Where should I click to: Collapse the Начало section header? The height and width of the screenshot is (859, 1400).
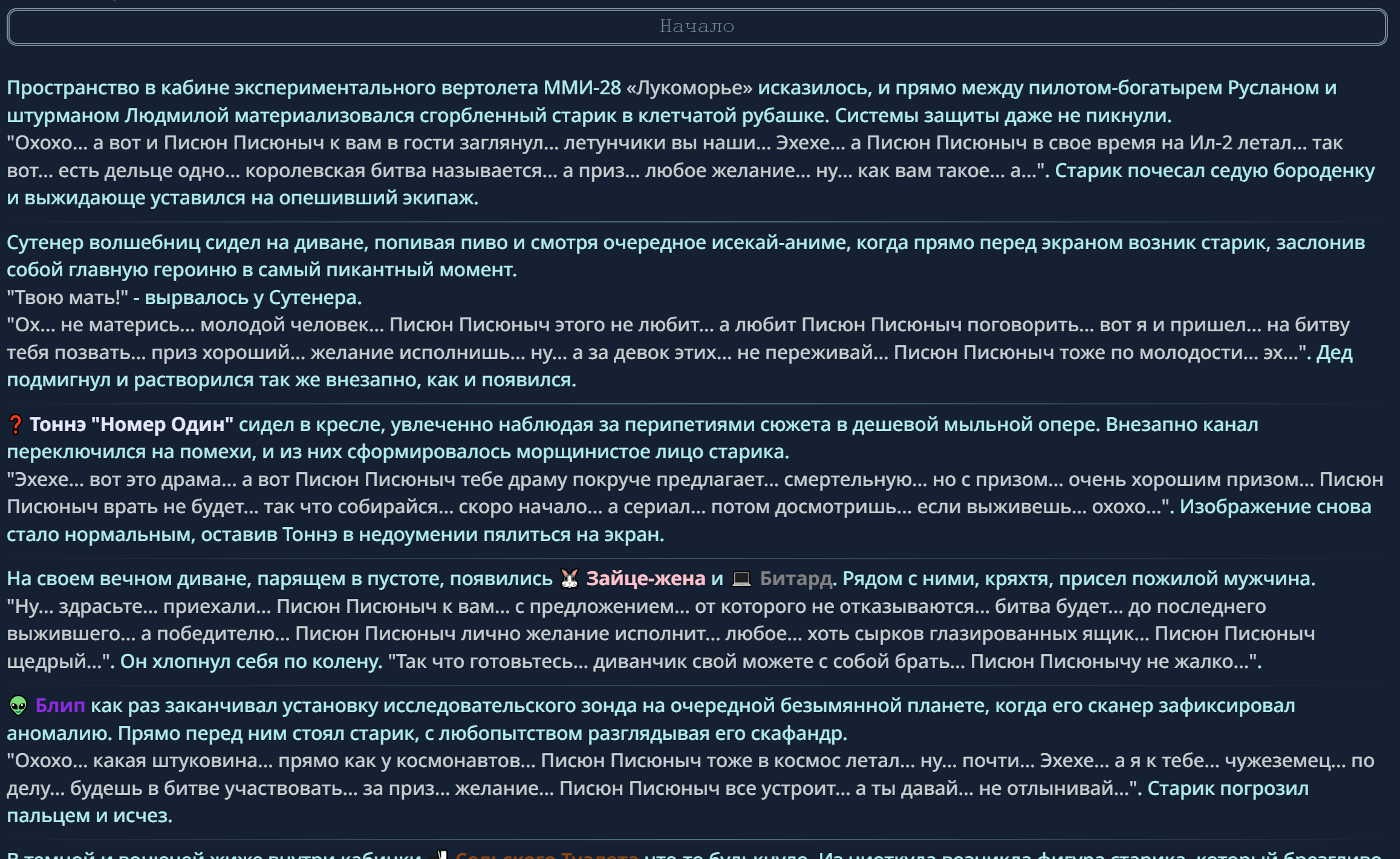point(697,27)
